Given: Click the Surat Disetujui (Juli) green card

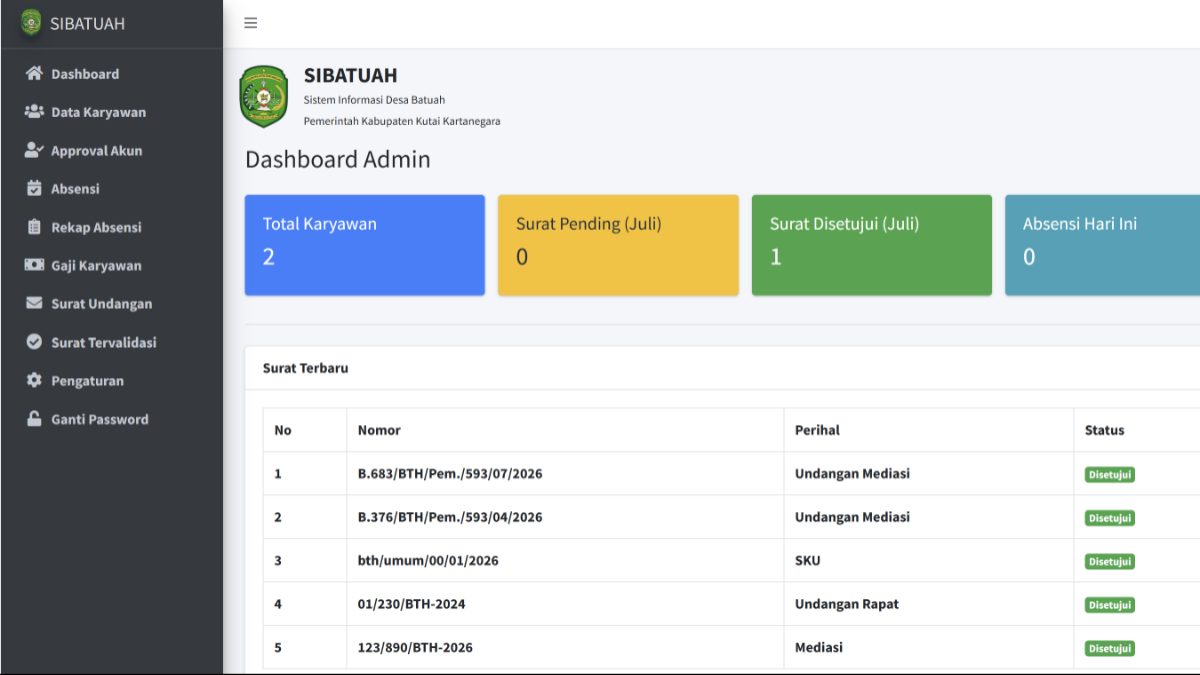Looking at the screenshot, I should coord(872,245).
